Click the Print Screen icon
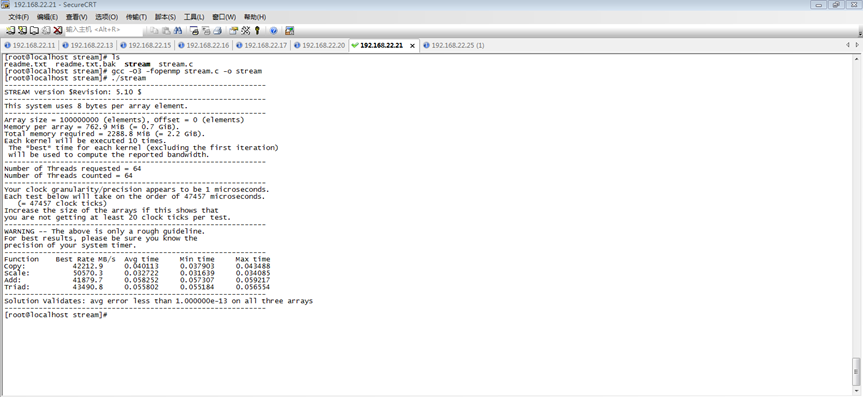863x397 pixels. 194,31
